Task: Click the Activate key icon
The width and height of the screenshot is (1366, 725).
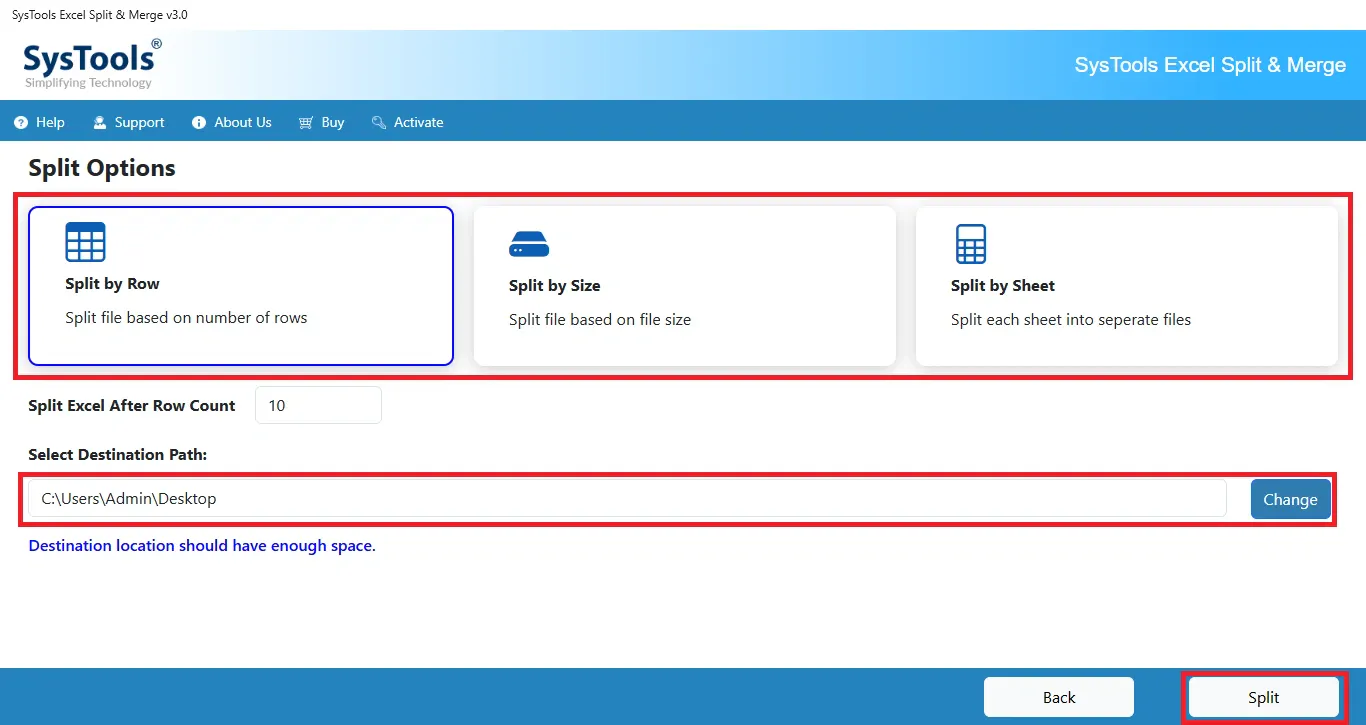Action: (379, 123)
